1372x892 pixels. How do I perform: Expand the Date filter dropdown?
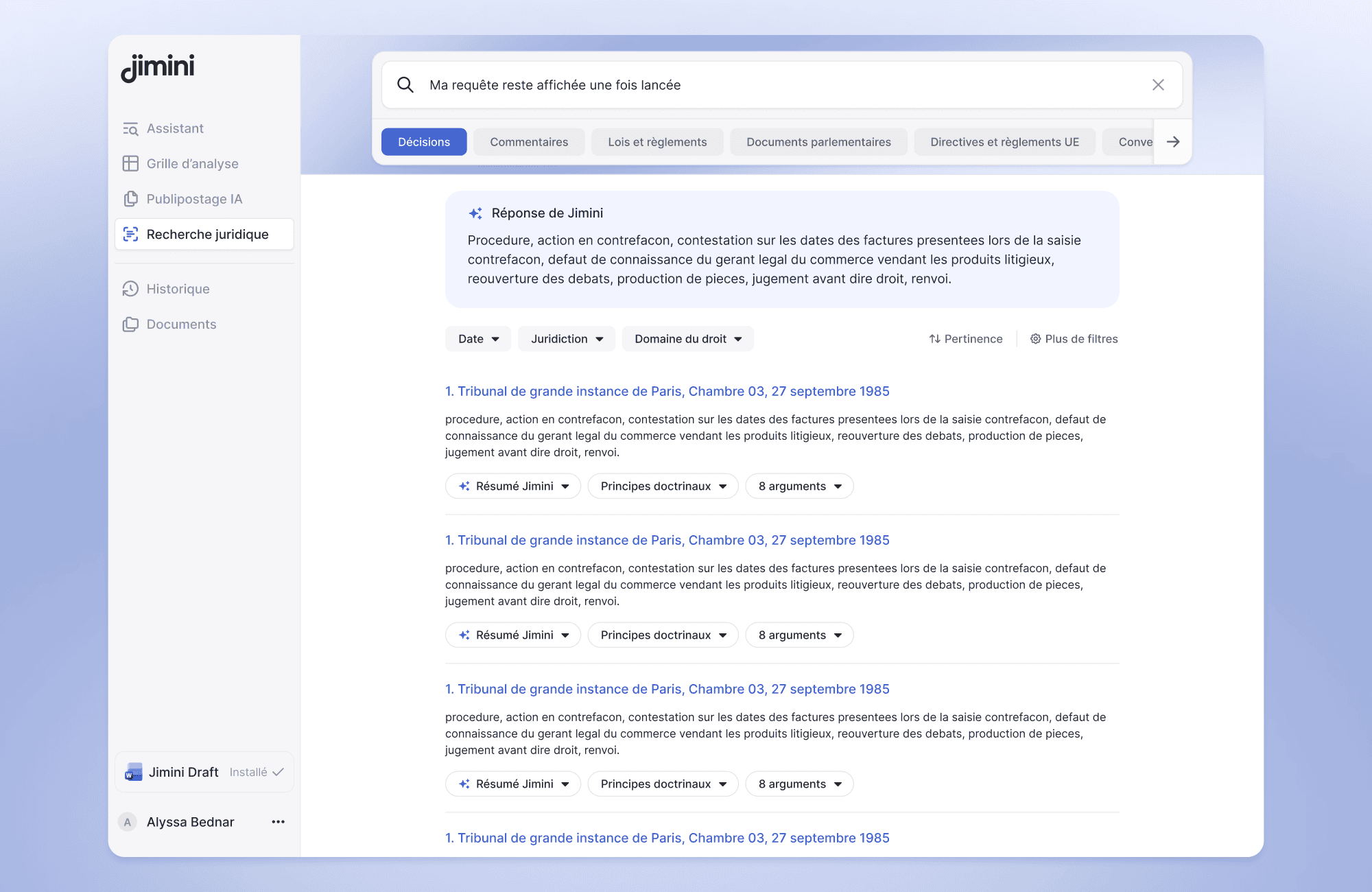478,339
